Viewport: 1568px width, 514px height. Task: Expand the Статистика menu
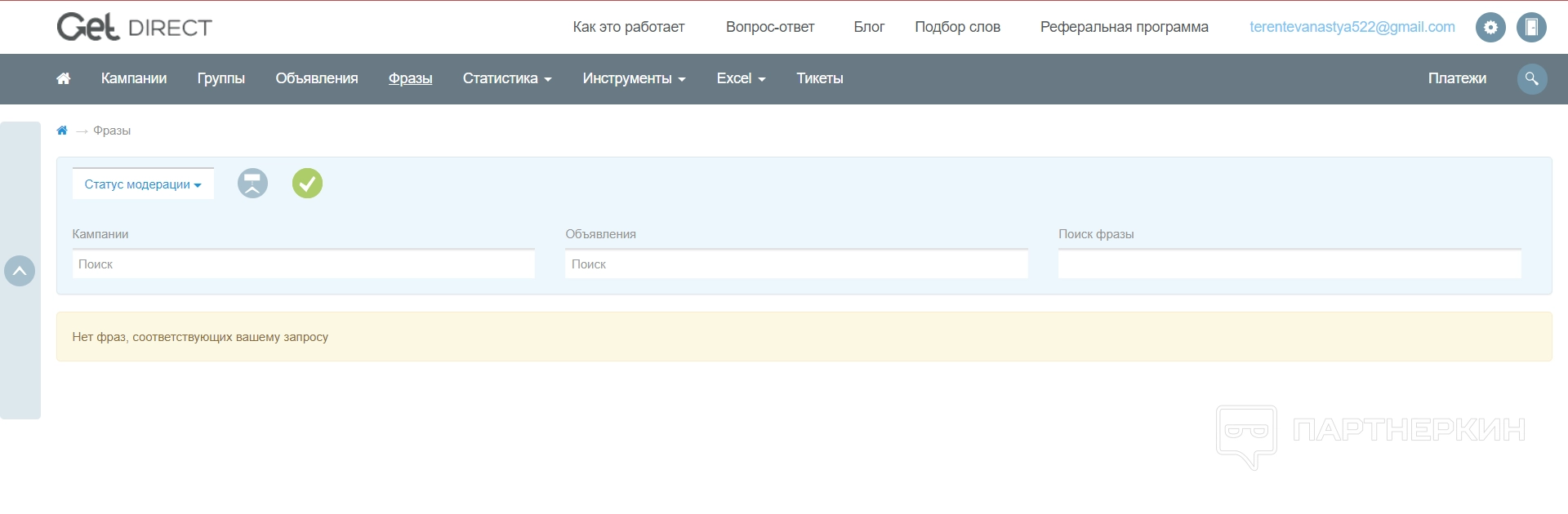tap(507, 78)
